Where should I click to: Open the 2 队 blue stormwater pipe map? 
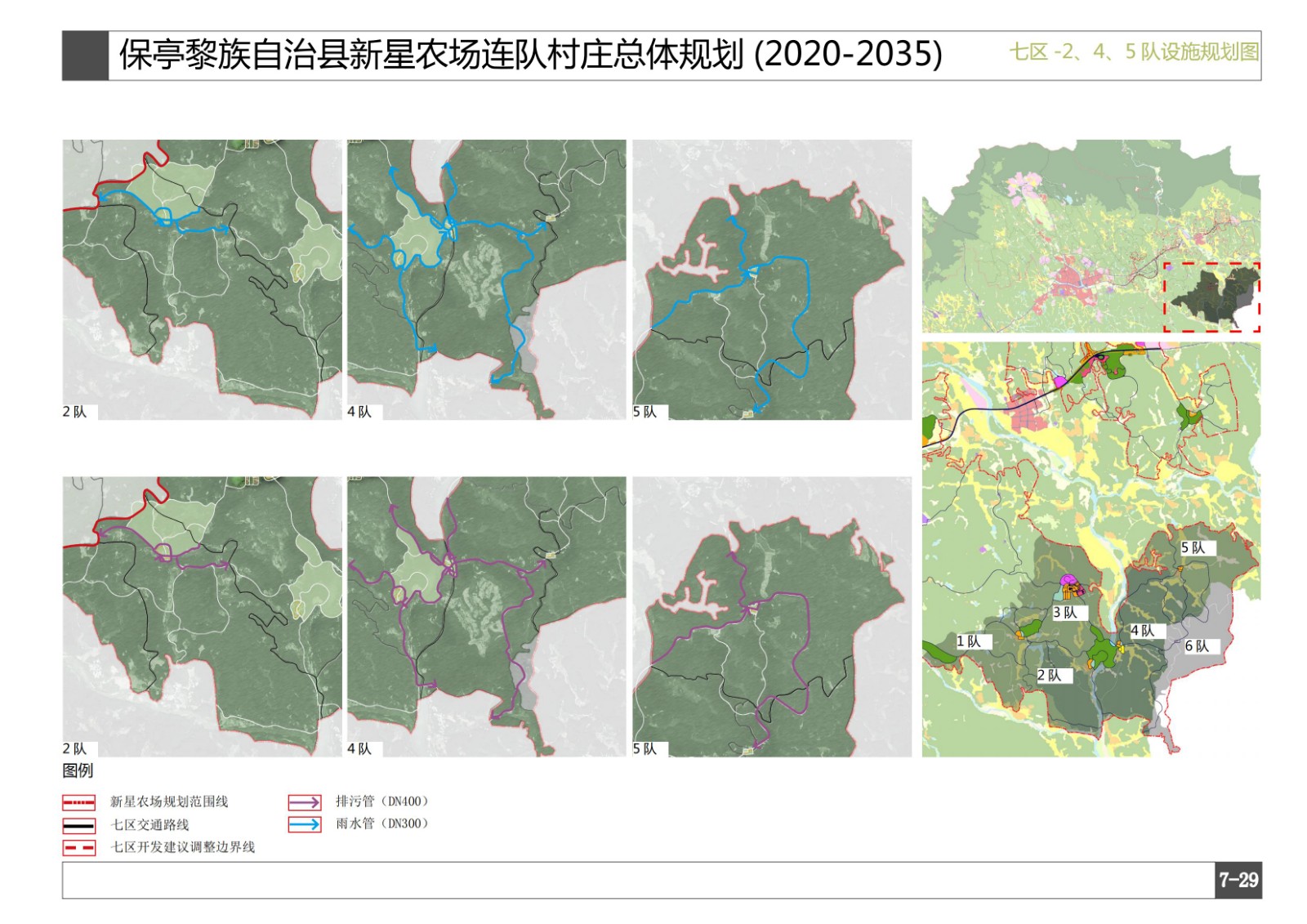point(203,280)
